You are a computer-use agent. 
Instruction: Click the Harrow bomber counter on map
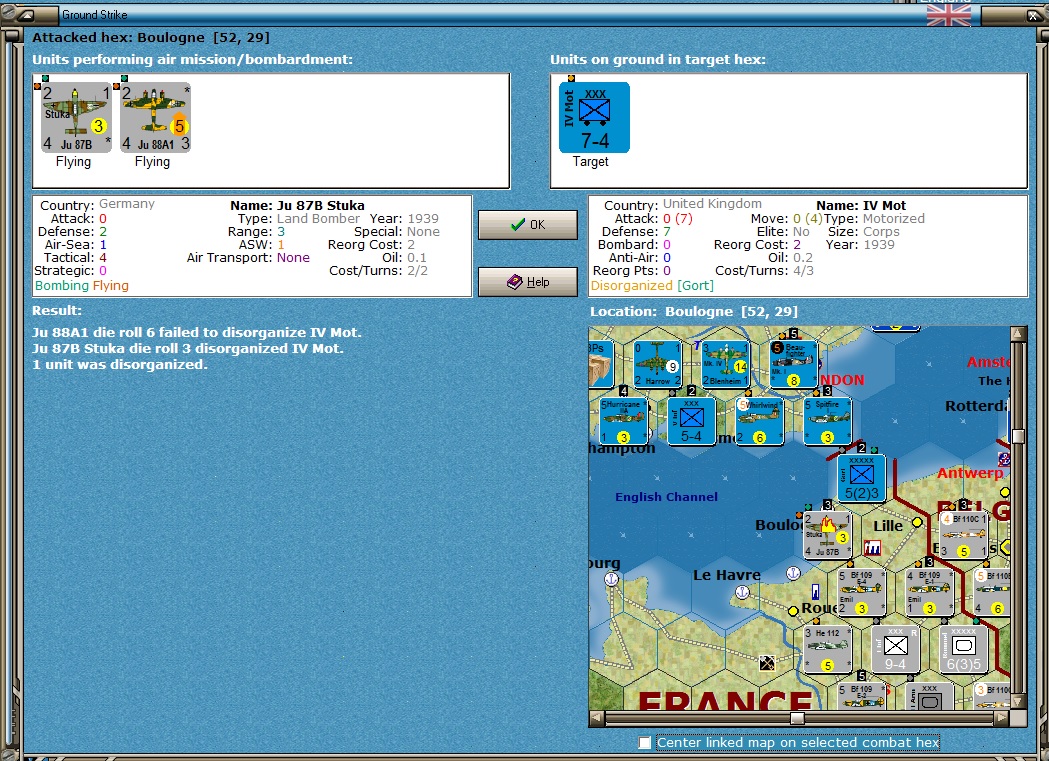[657, 364]
